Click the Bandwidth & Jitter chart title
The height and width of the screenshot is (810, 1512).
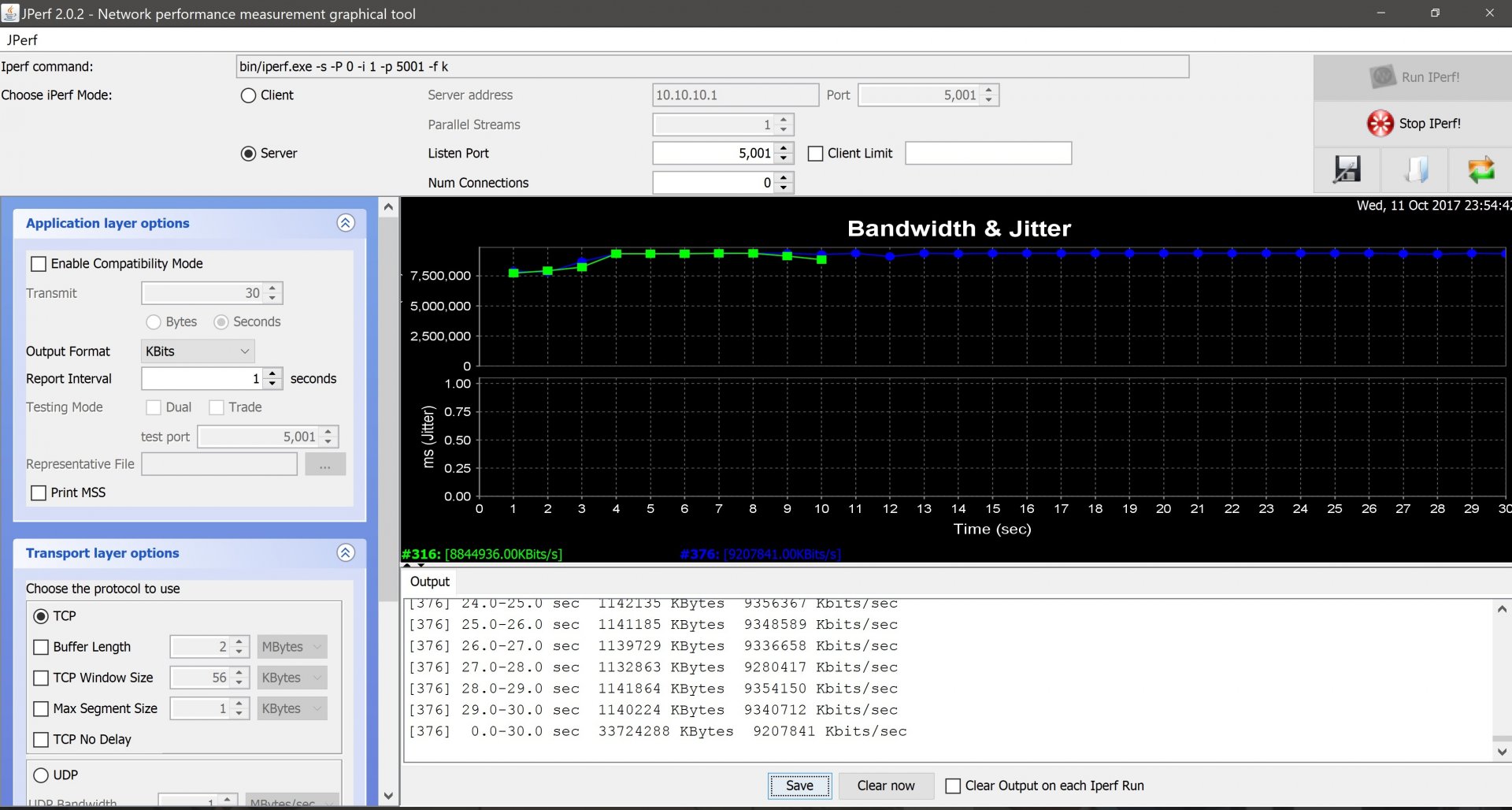point(959,229)
